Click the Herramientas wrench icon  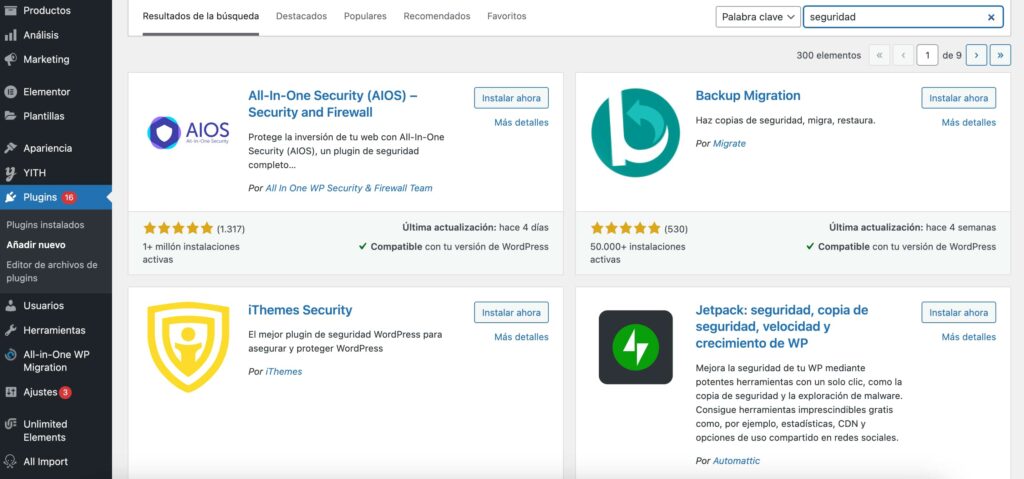point(10,331)
